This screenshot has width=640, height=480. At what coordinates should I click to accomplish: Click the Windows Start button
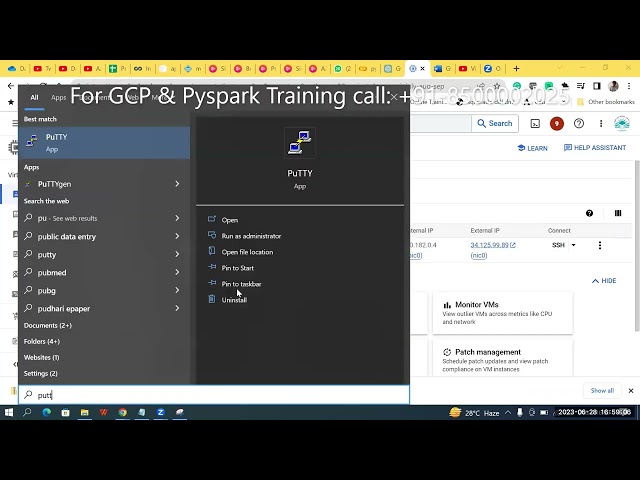coord(9,413)
